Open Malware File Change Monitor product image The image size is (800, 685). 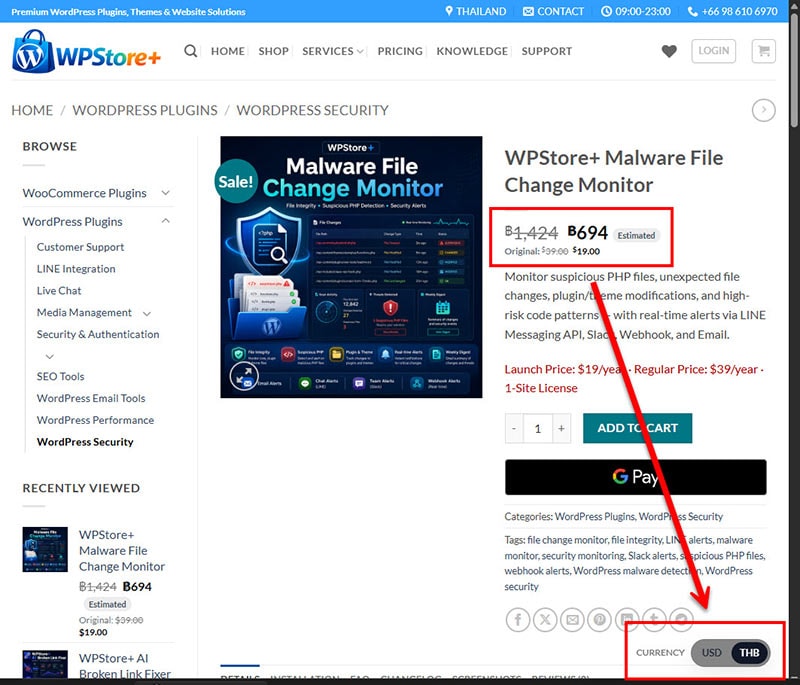(x=351, y=267)
